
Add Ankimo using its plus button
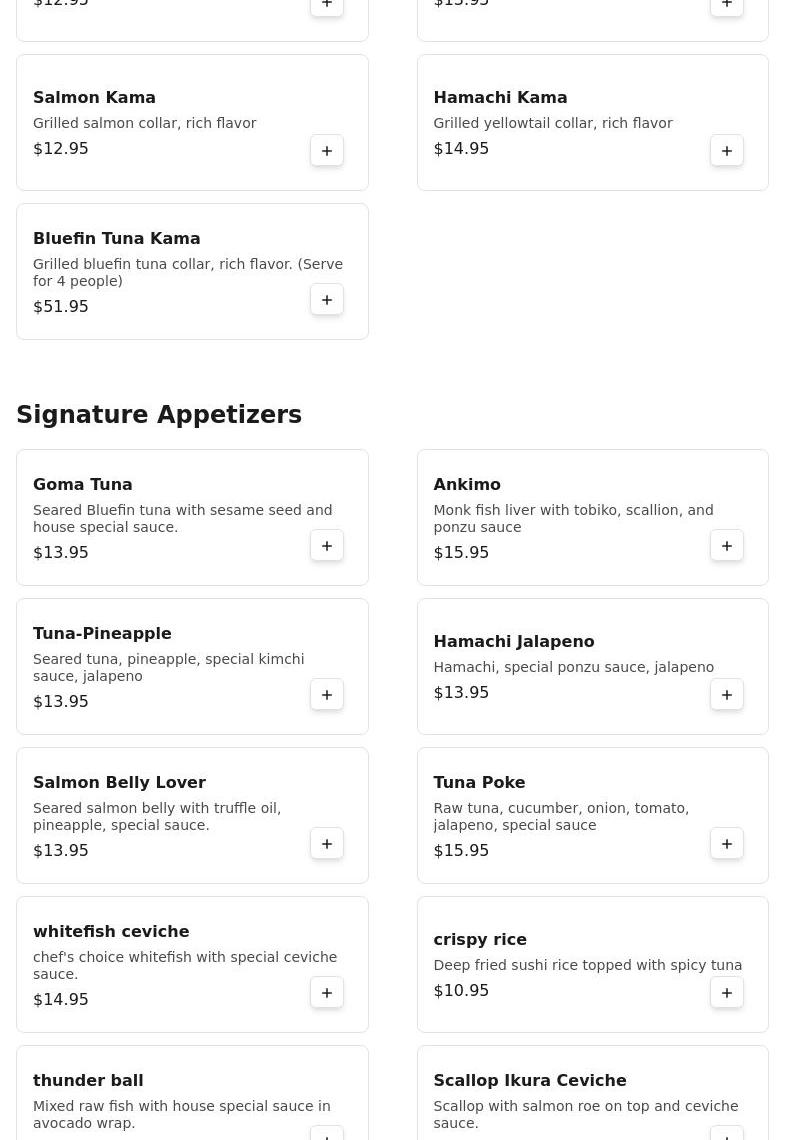click(x=727, y=546)
